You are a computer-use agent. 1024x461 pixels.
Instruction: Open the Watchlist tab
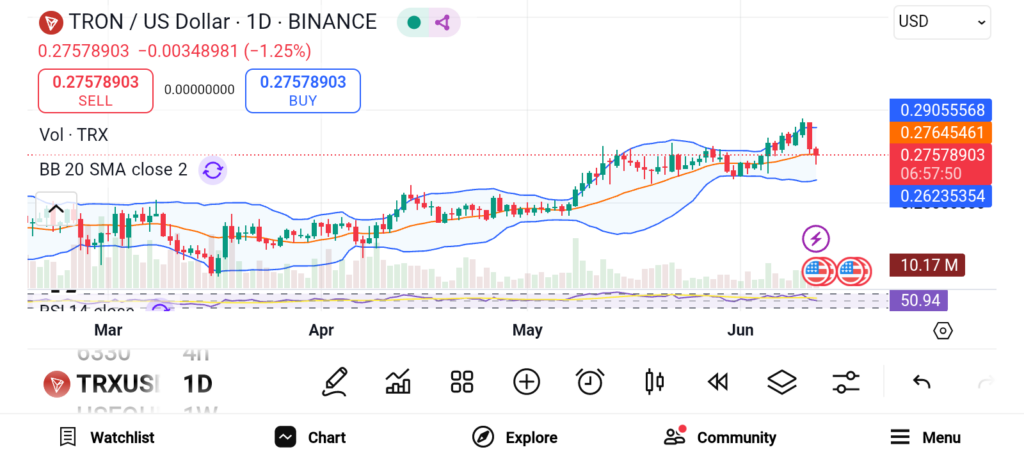click(106, 437)
